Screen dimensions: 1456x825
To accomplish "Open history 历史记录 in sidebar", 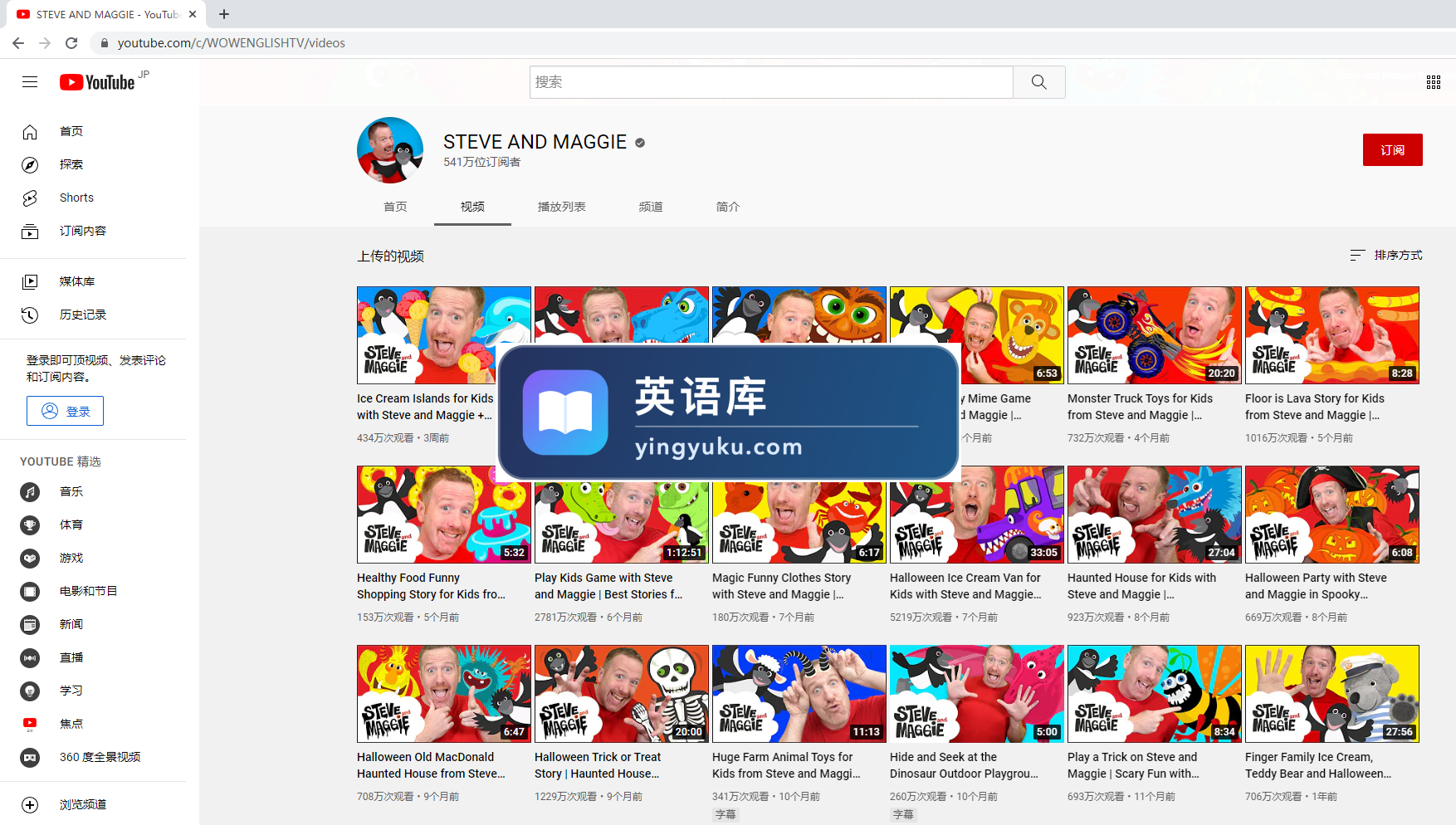I will point(83,315).
